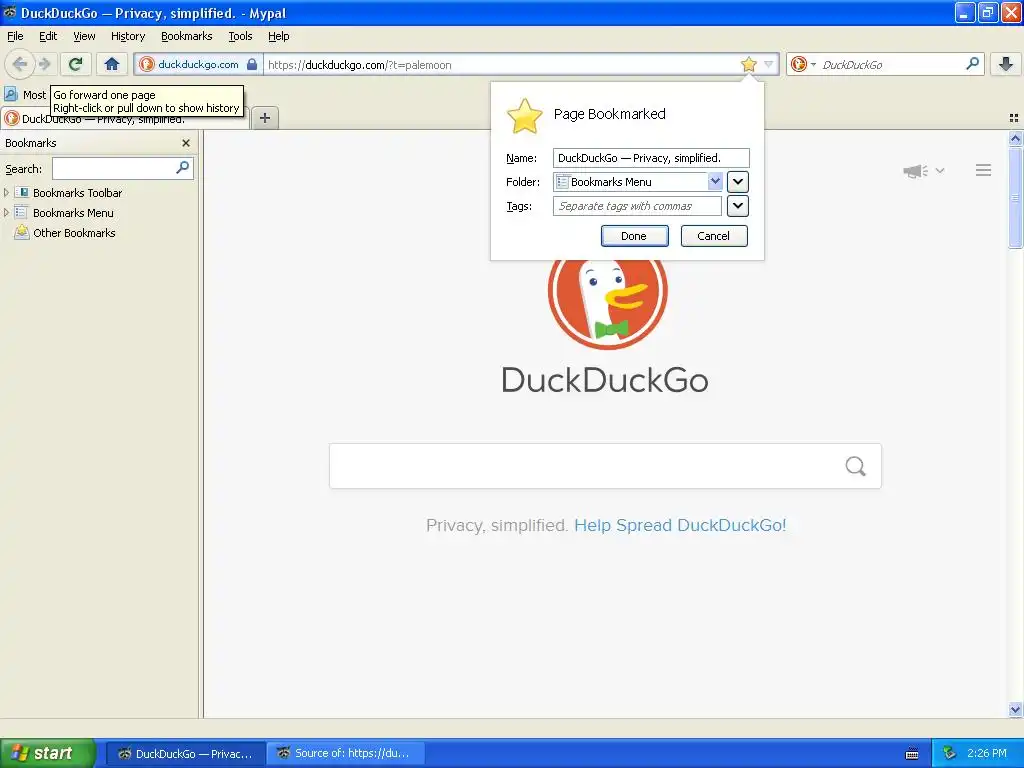The image size is (1024, 768).
Task: Click the sidebar search magnifier icon
Action: pos(183,168)
